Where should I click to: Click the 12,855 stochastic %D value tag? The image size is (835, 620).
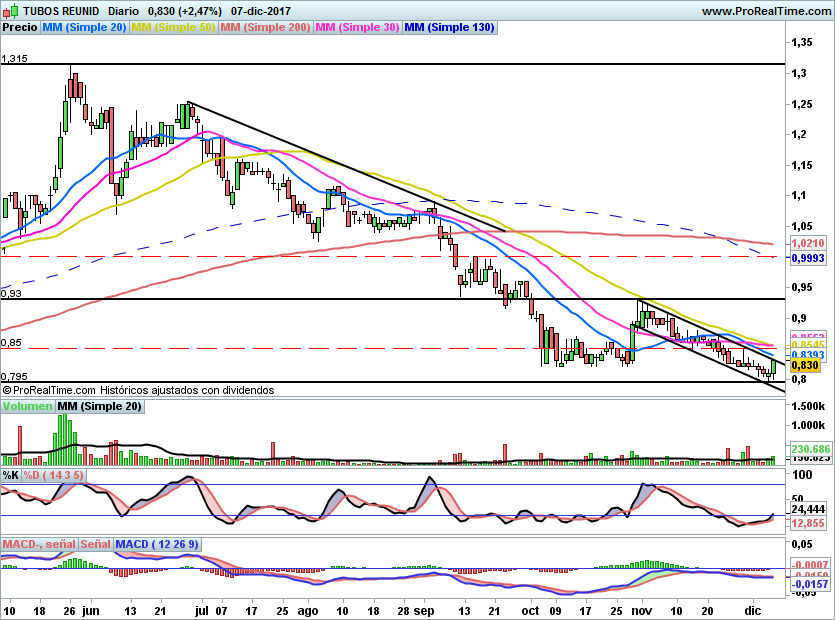(808, 524)
